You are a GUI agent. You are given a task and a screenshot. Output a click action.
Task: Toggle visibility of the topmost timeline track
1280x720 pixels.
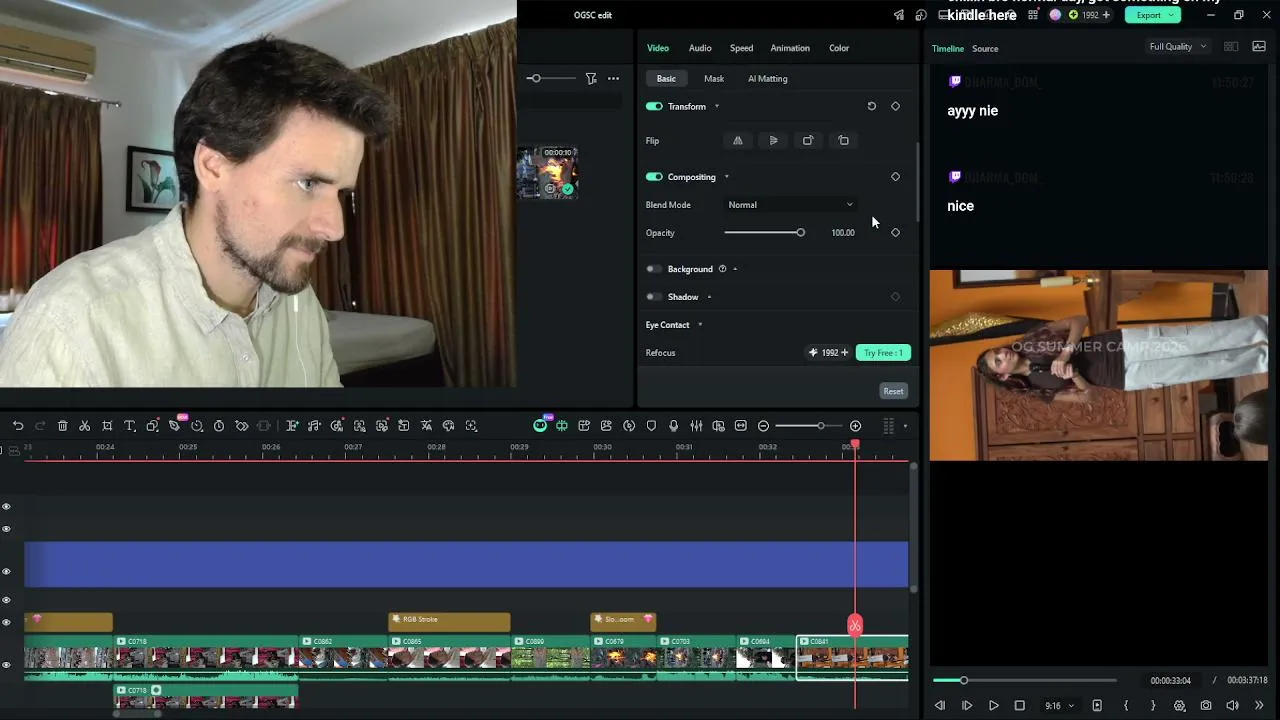6,507
